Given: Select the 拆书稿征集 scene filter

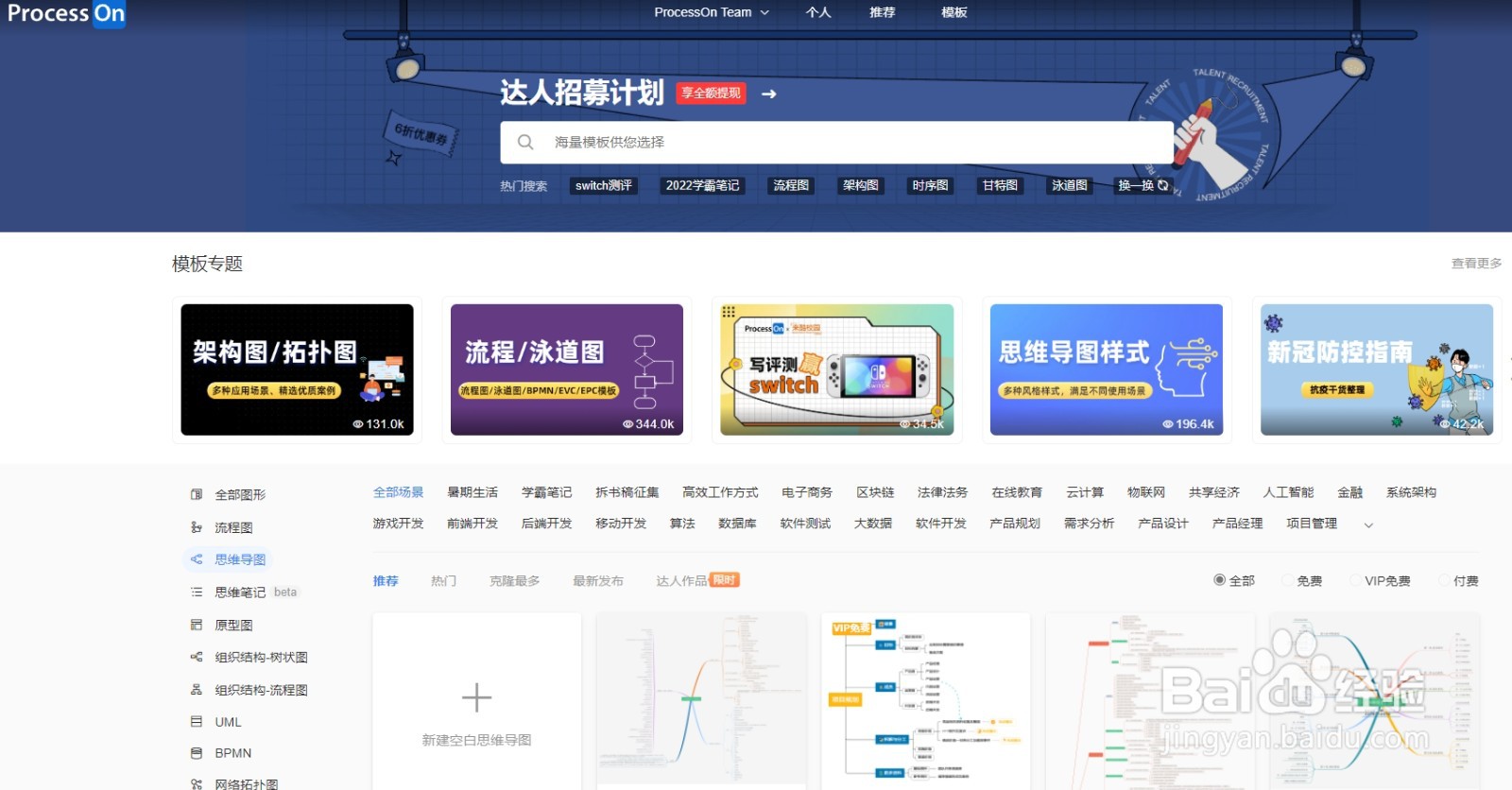Looking at the screenshot, I should [x=627, y=492].
